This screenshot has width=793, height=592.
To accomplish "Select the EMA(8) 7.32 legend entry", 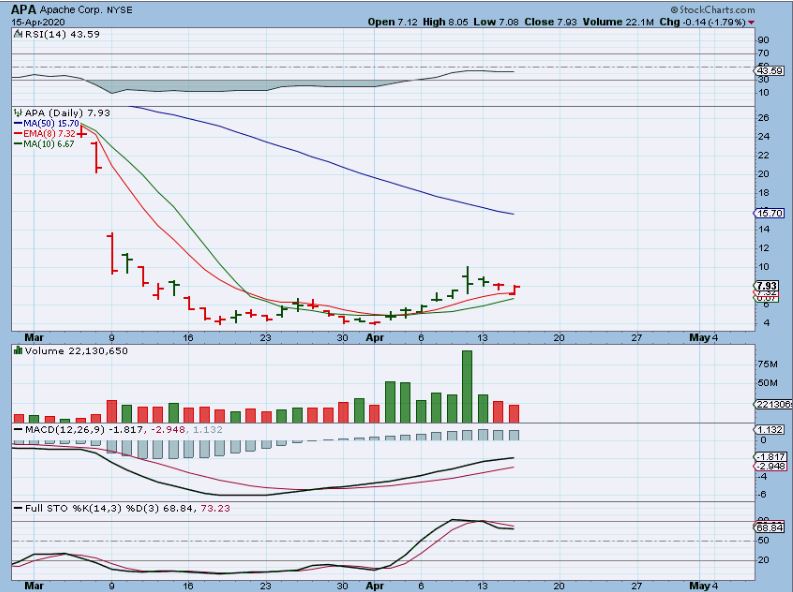I will (45, 133).
